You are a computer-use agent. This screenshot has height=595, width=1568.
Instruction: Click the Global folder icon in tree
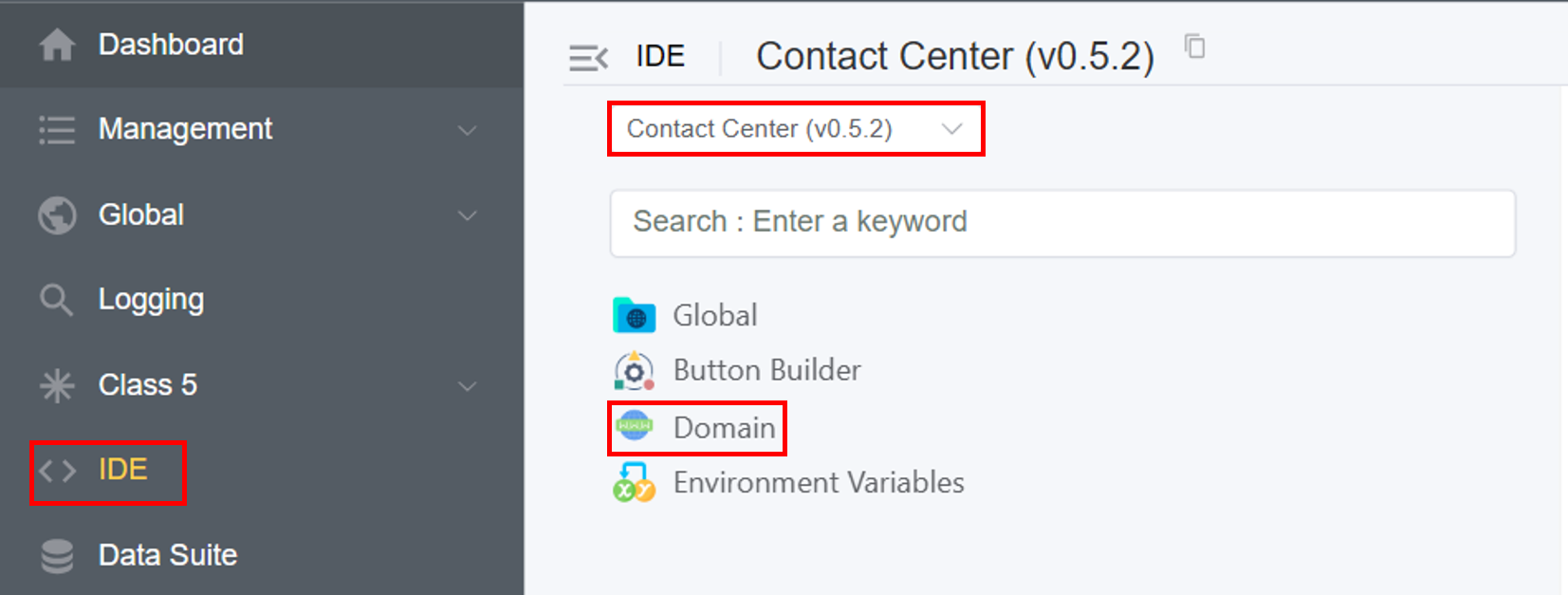coord(634,316)
